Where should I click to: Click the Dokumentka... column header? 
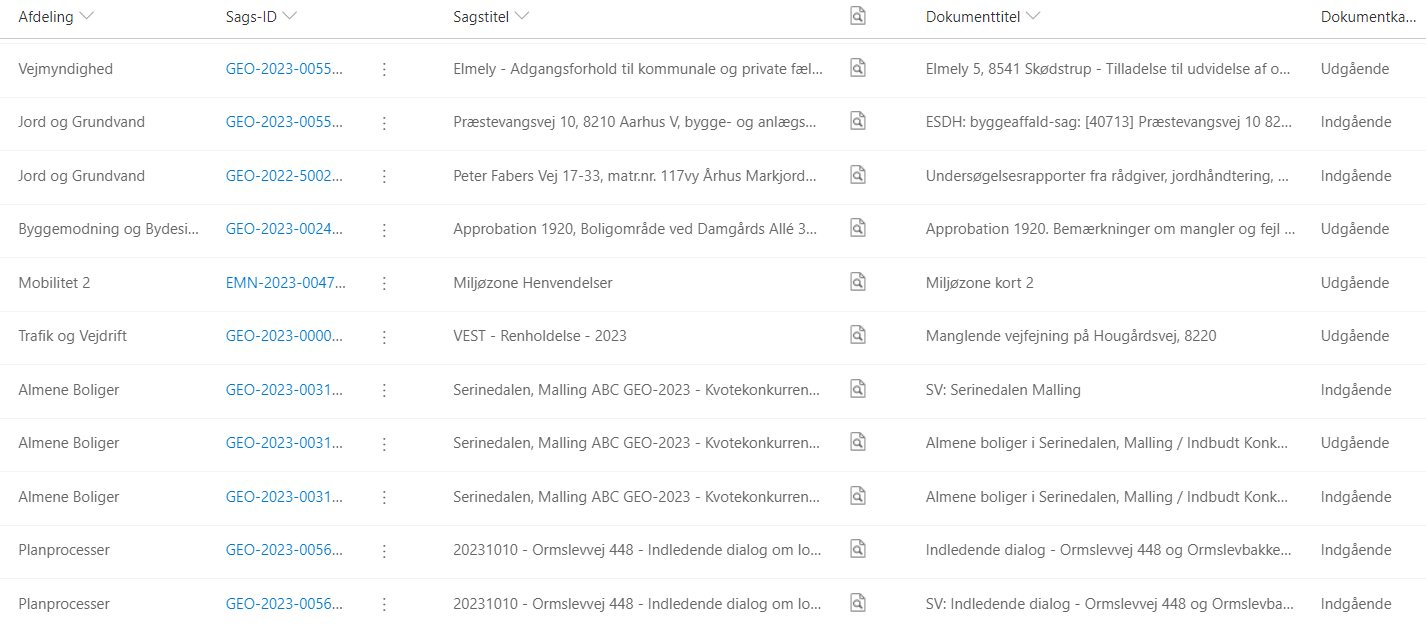tap(1369, 16)
